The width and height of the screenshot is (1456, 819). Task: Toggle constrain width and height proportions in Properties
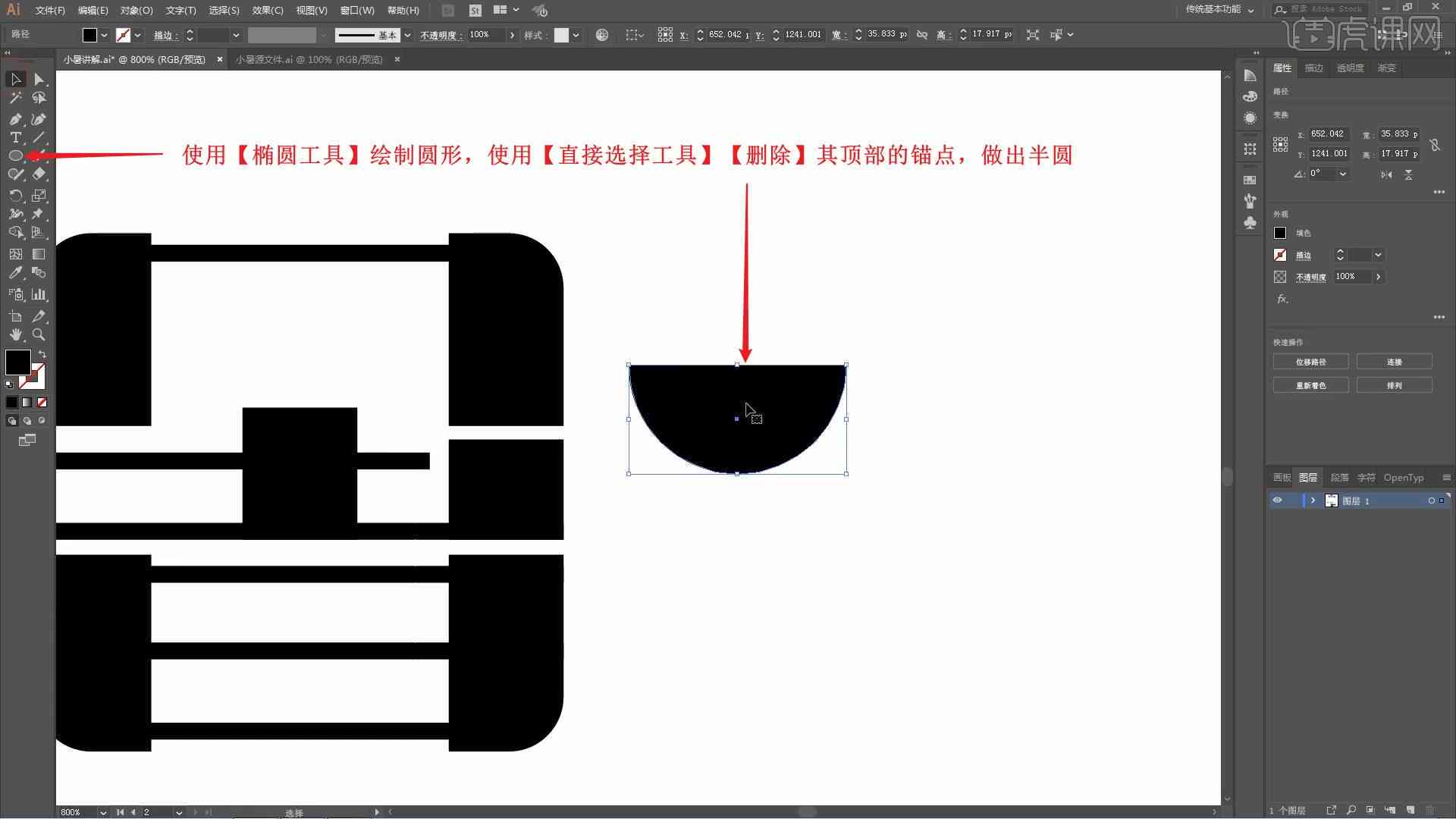(1435, 144)
